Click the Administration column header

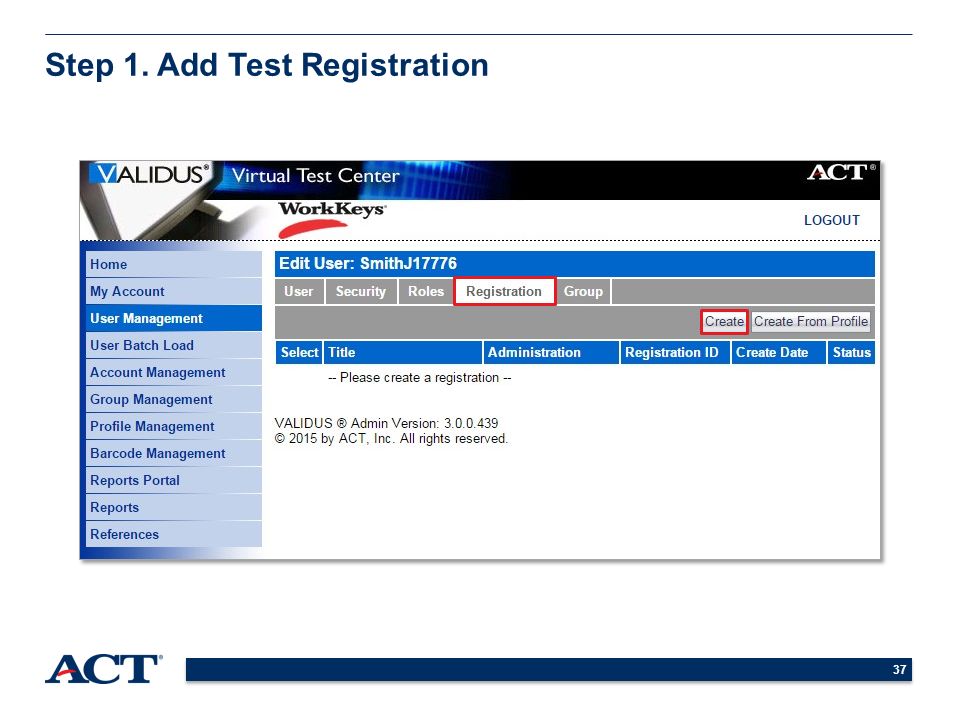tap(551, 353)
